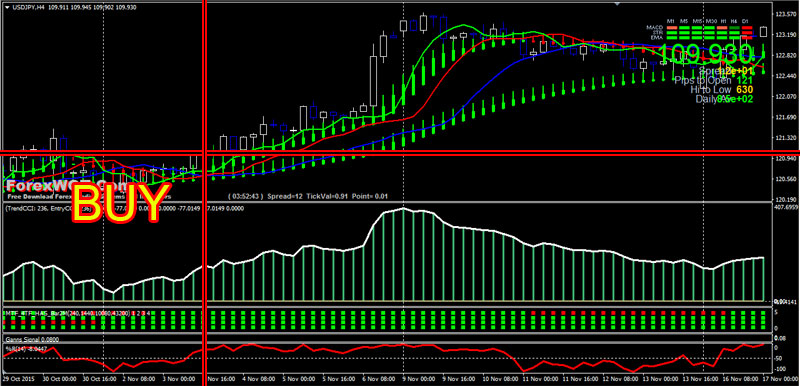Click the 407.6959 scale value in CCI panel
Viewport: 800px width, 386px height.
click(785, 208)
